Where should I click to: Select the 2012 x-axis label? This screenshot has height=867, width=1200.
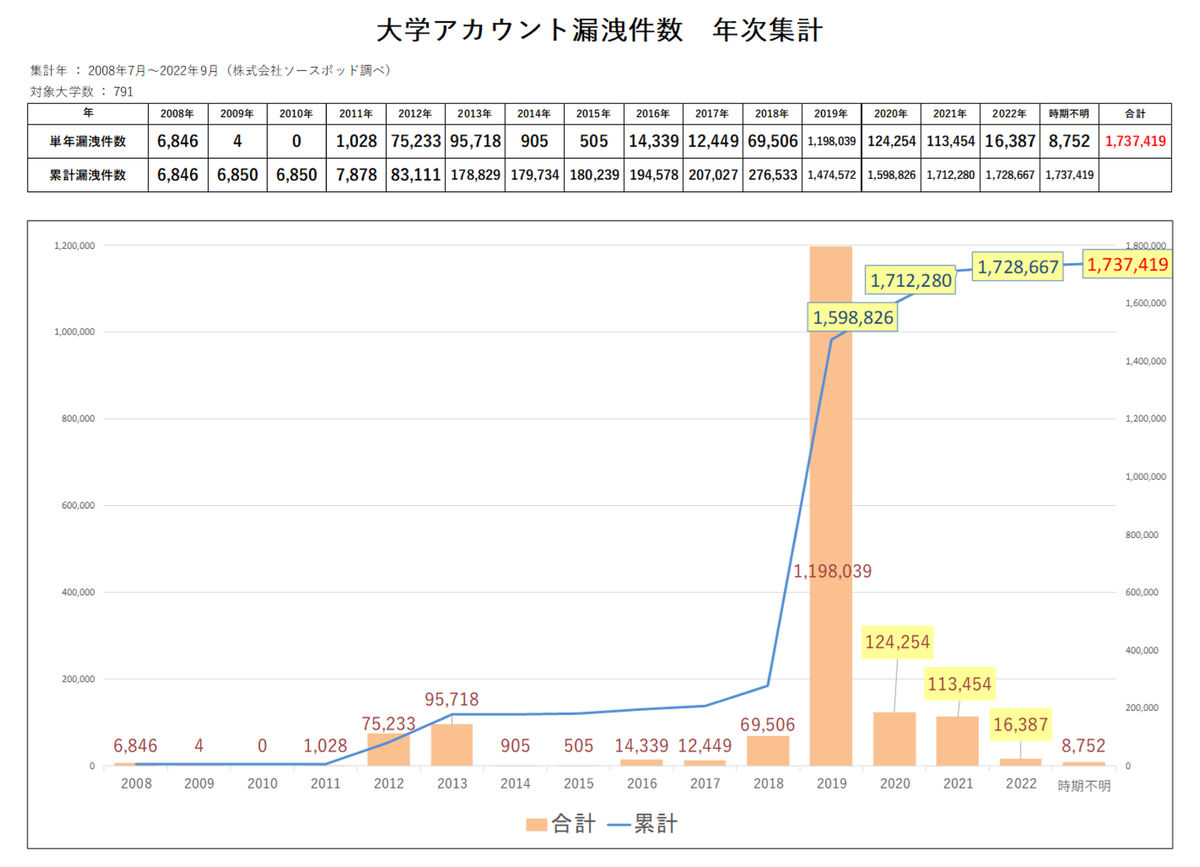pyautogui.click(x=389, y=786)
